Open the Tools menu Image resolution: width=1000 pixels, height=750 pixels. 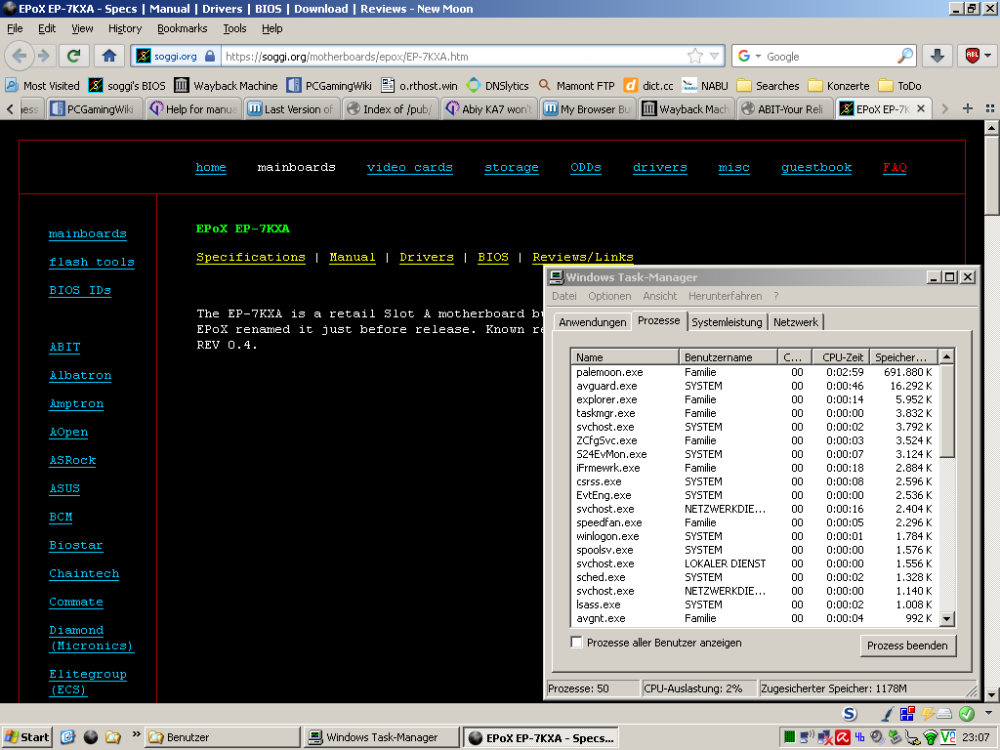234,28
